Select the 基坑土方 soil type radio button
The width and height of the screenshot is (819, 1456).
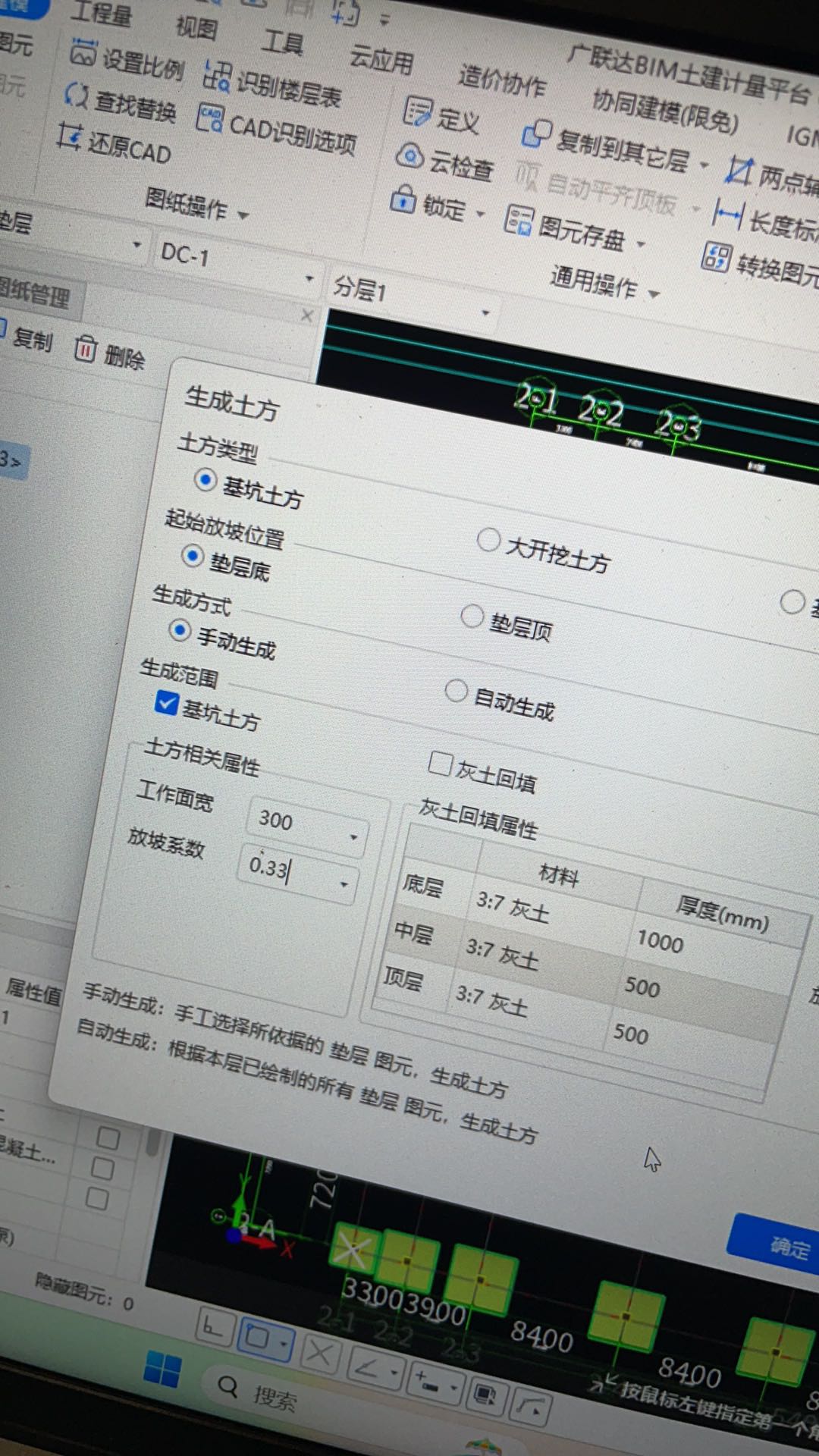tap(206, 480)
